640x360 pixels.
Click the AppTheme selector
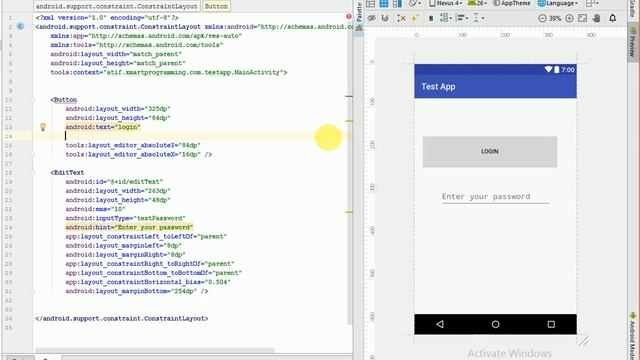pyautogui.click(x=511, y=3)
